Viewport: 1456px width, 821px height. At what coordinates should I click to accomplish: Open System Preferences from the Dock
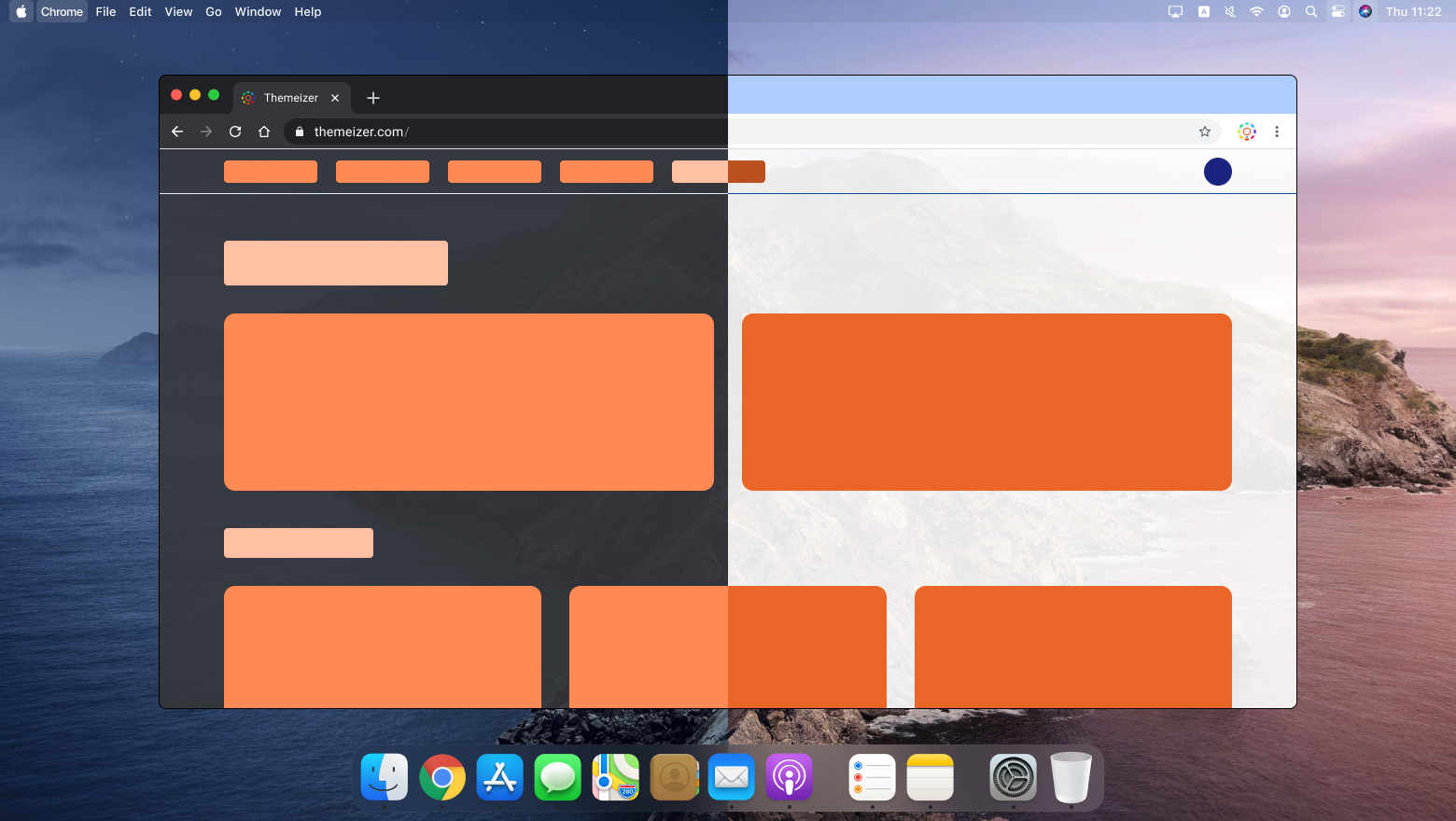pyautogui.click(x=1014, y=776)
